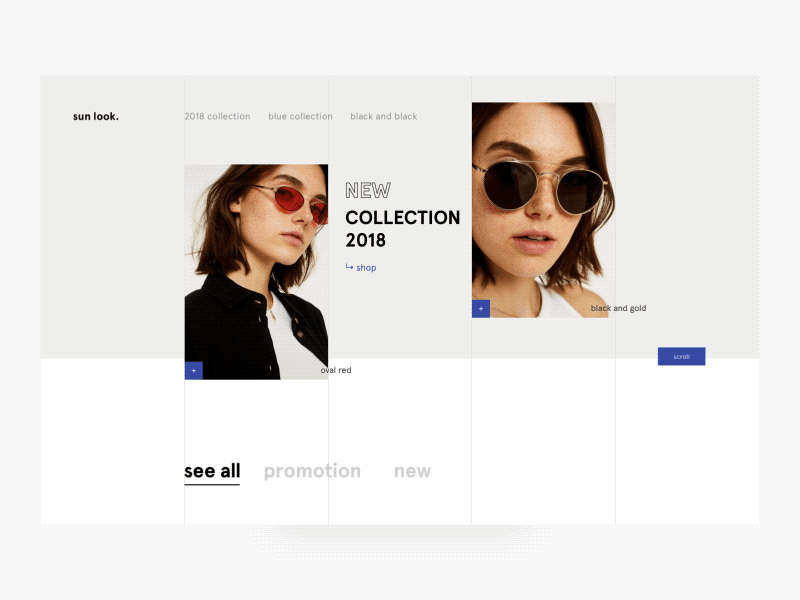
Task: Click the oval red product label
Action: [336, 370]
